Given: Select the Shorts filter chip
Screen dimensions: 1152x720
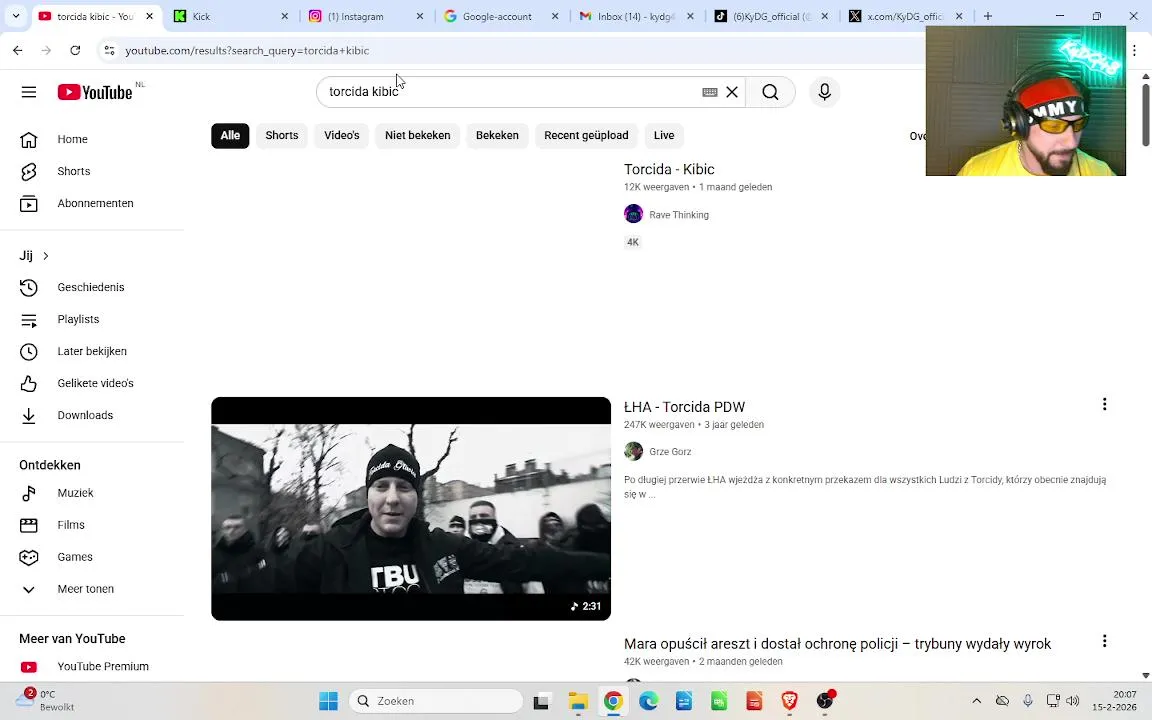Looking at the screenshot, I should click(281, 135).
